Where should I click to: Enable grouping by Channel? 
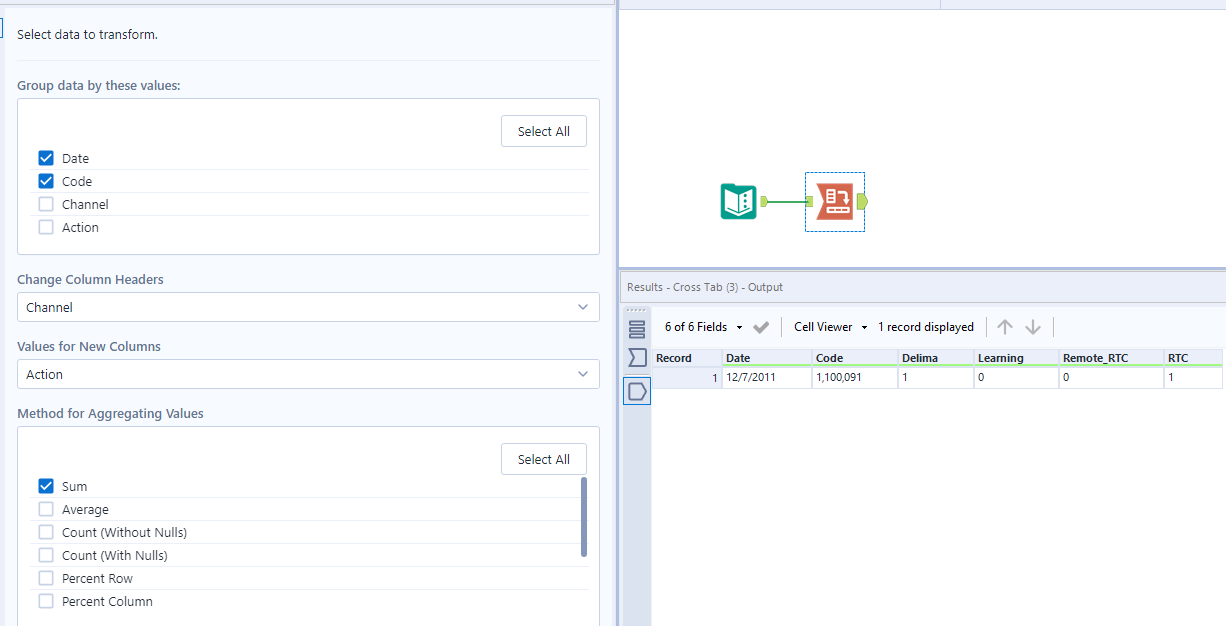pyautogui.click(x=45, y=203)
